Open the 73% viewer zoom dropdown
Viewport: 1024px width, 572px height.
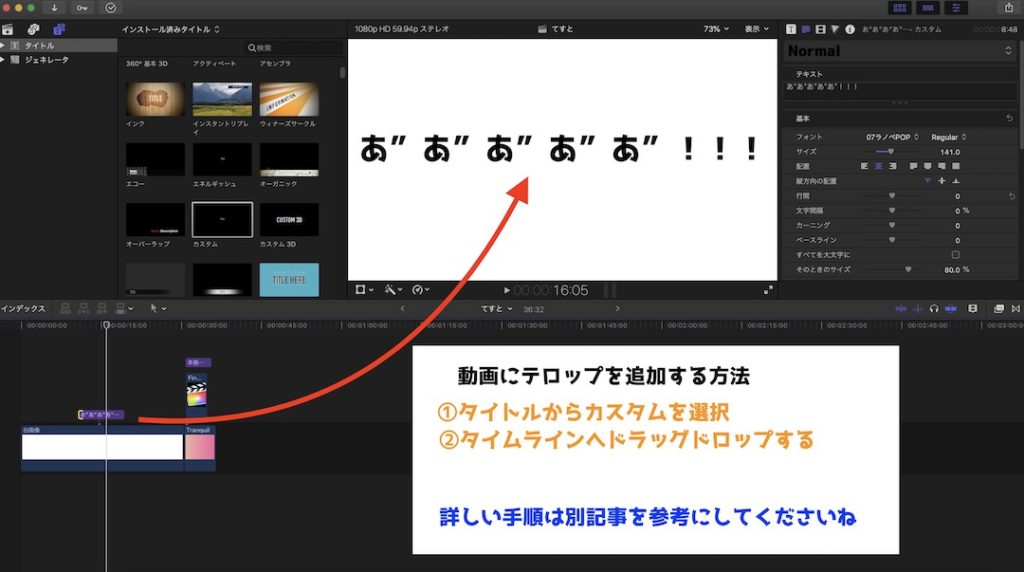pos(716,29)
